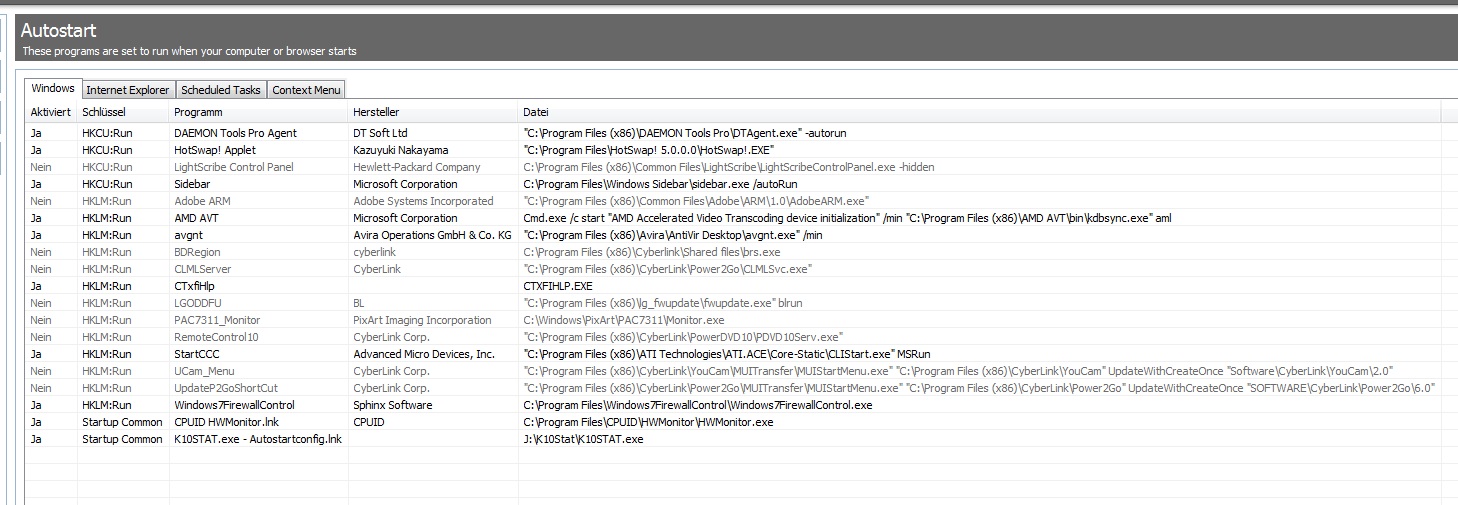Click the Advanced Micro Devices, Inc. cell

[424, 354]
